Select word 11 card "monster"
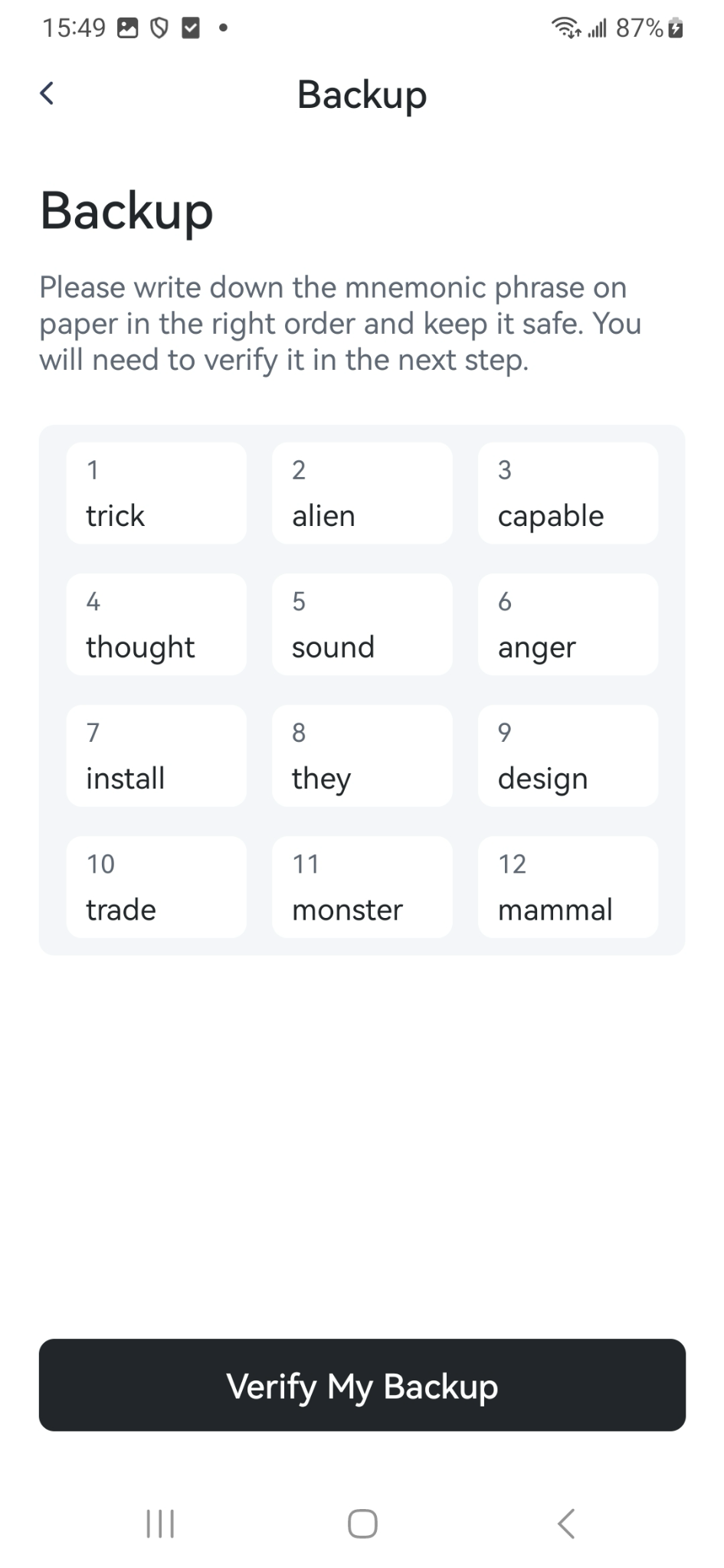This screenshot has height=1568, width=724. pyautogui.click(x=362, y=887)
